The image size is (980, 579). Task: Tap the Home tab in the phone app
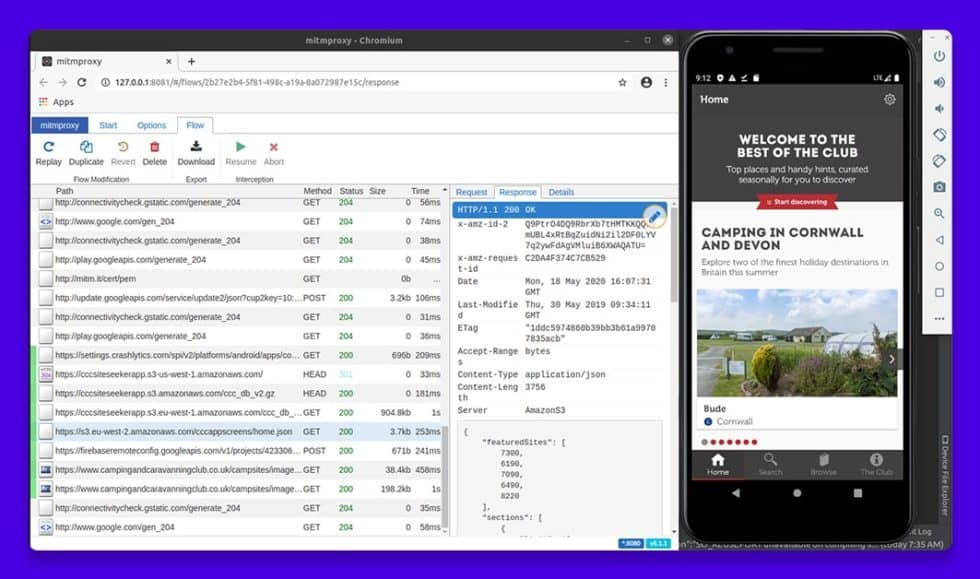(x=718, y=465)
